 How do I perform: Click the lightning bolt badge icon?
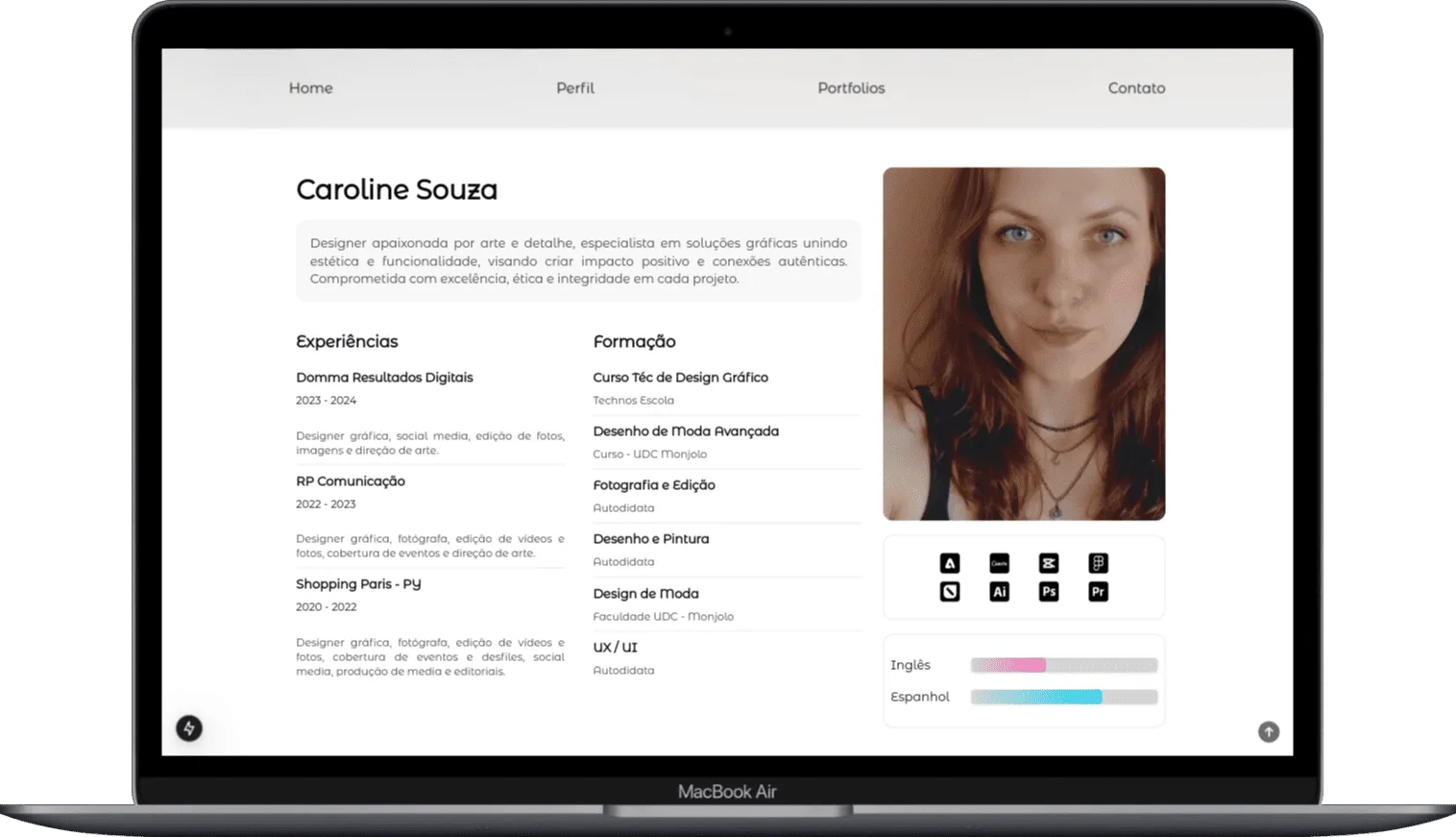pyautogui.click(x=189, y=728)
